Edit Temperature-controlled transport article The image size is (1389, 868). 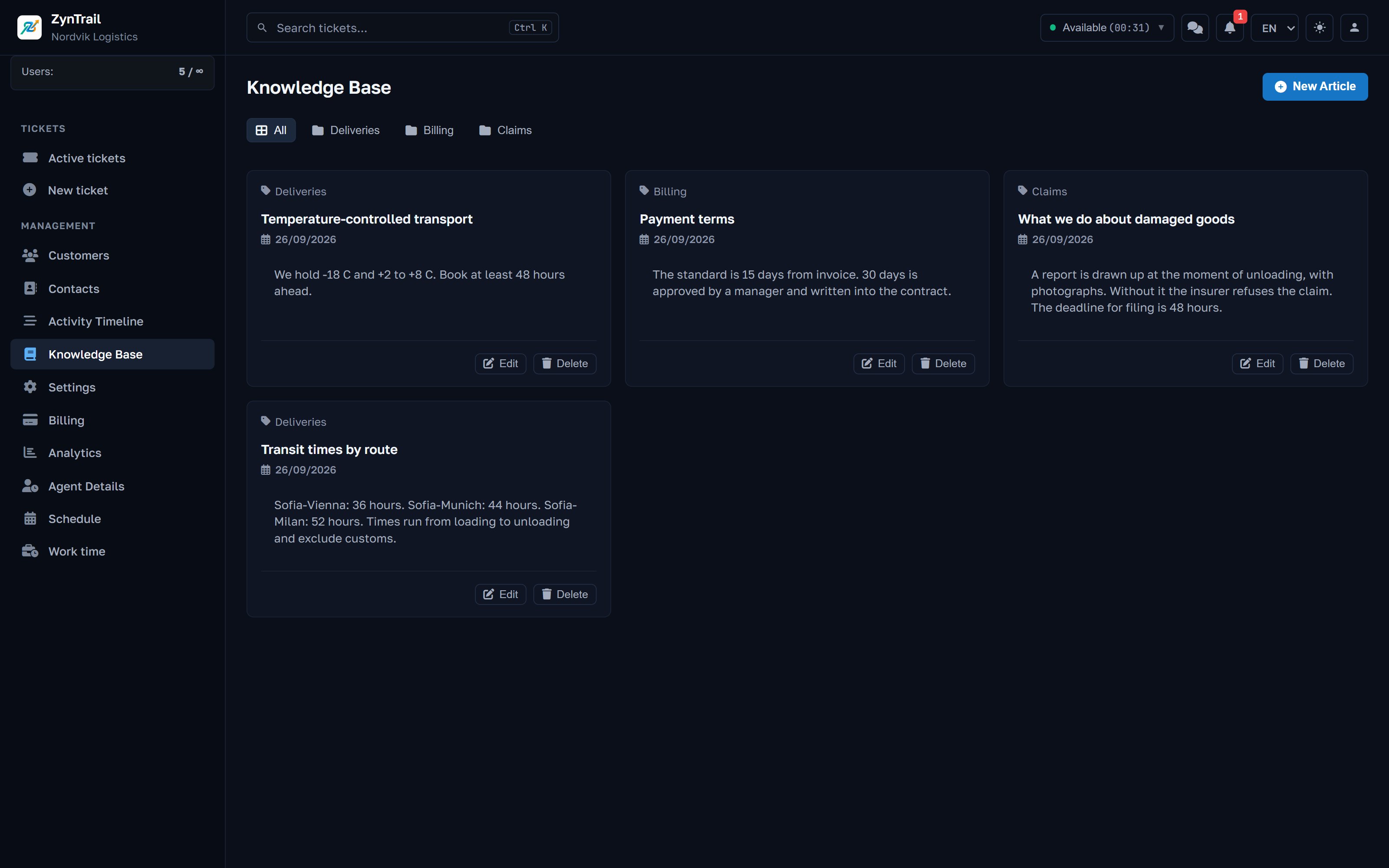pos(500,363)
